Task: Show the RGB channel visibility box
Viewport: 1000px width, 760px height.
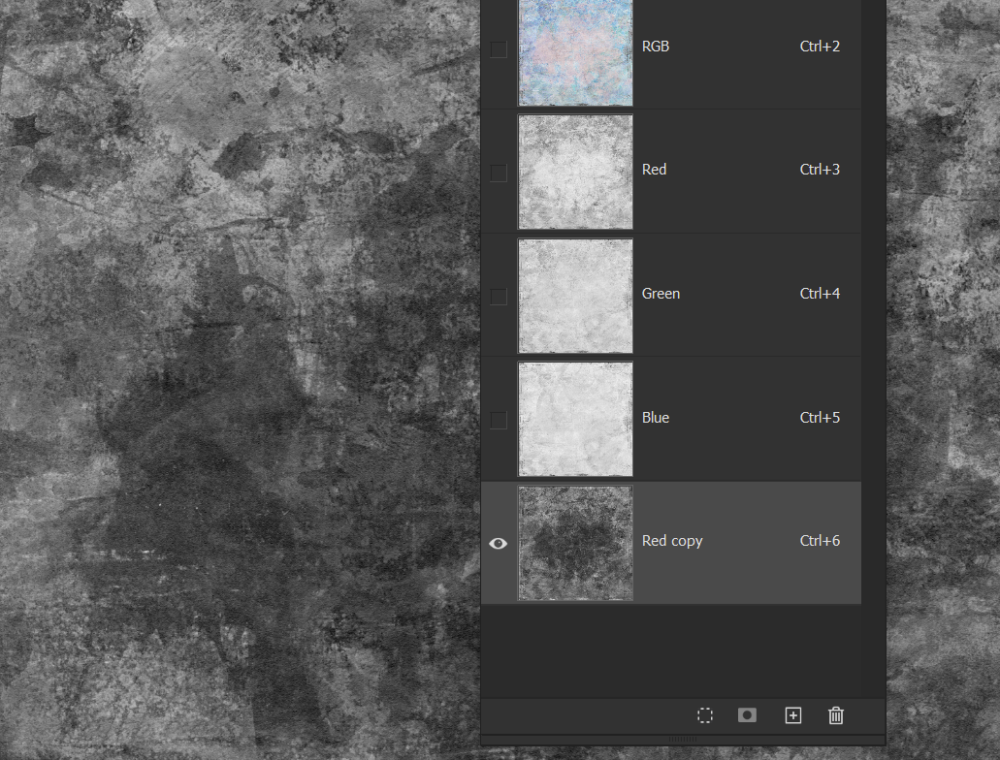Action: click(x=498, y=49)
